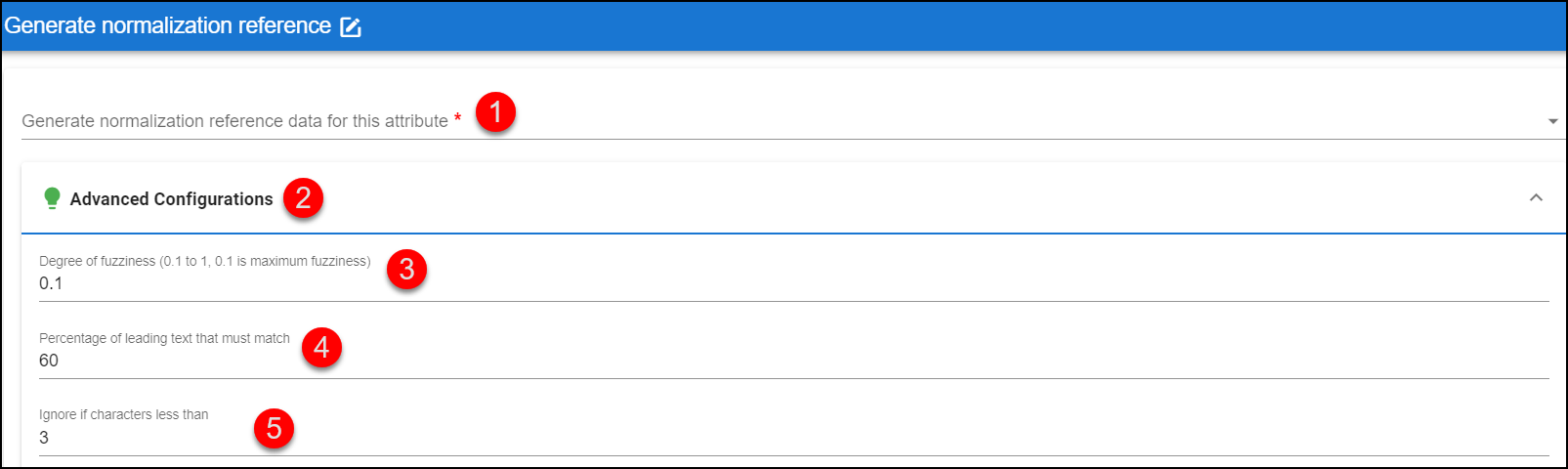Collapse Advanced Configurations with the chevron

point(1536,197)
